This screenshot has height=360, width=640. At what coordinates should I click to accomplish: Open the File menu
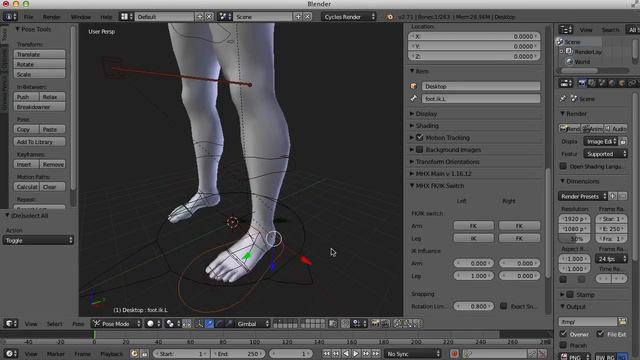[x=28, y=17]
